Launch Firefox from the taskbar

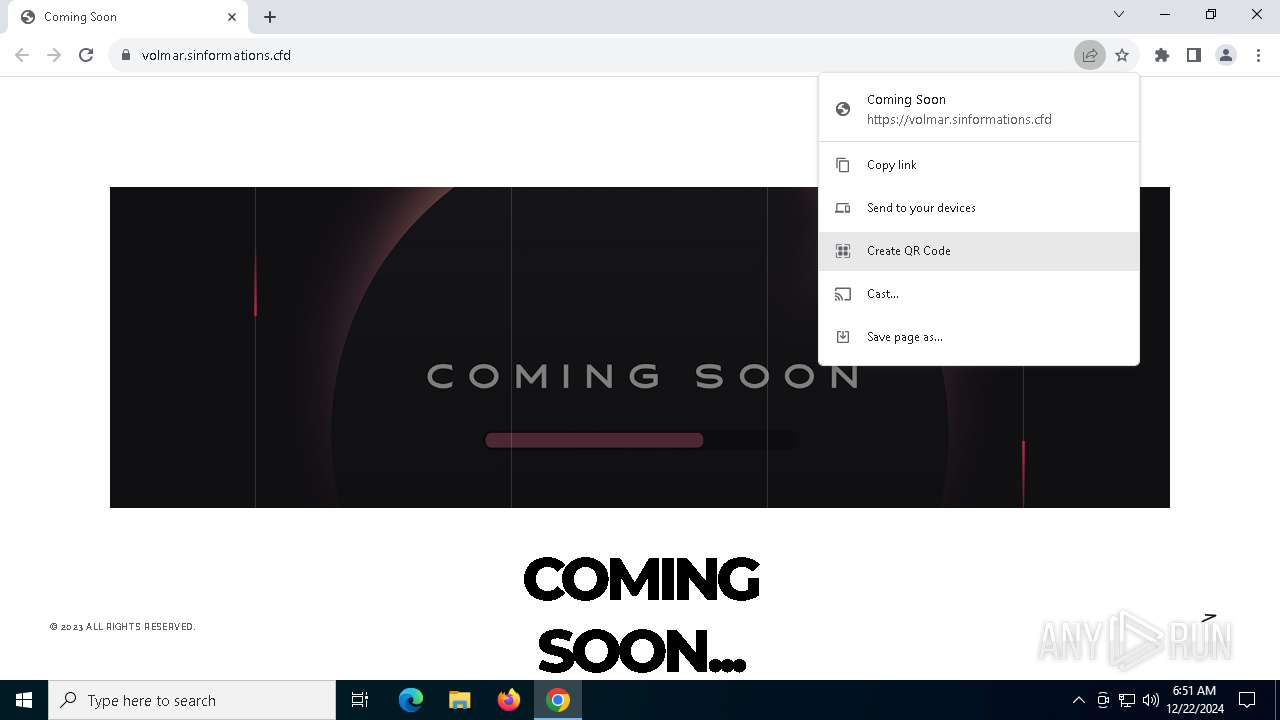point(509,700)
